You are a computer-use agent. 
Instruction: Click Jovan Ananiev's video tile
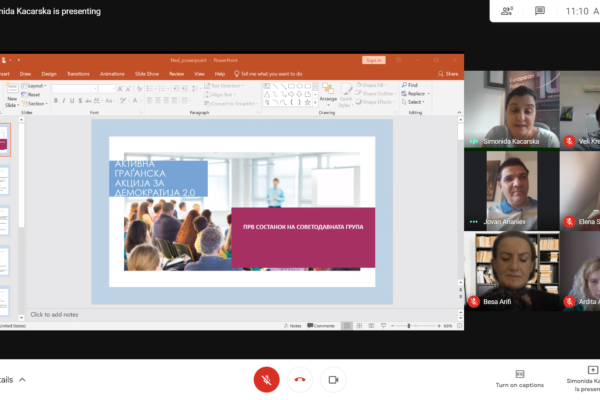[x=512, y=191]
